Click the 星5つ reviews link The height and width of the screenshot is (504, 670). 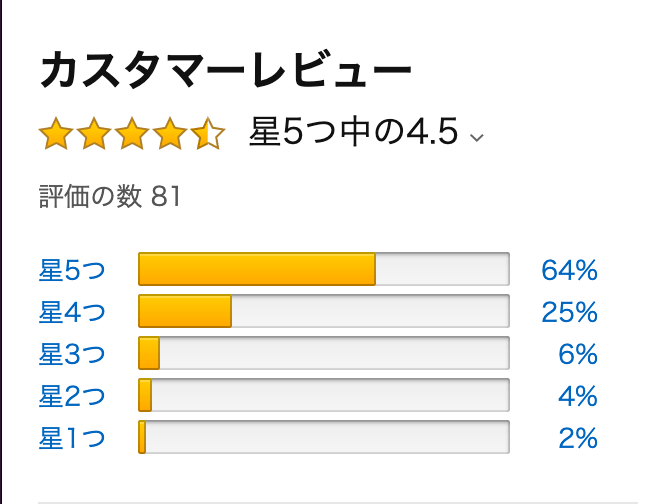coord(72,270)
